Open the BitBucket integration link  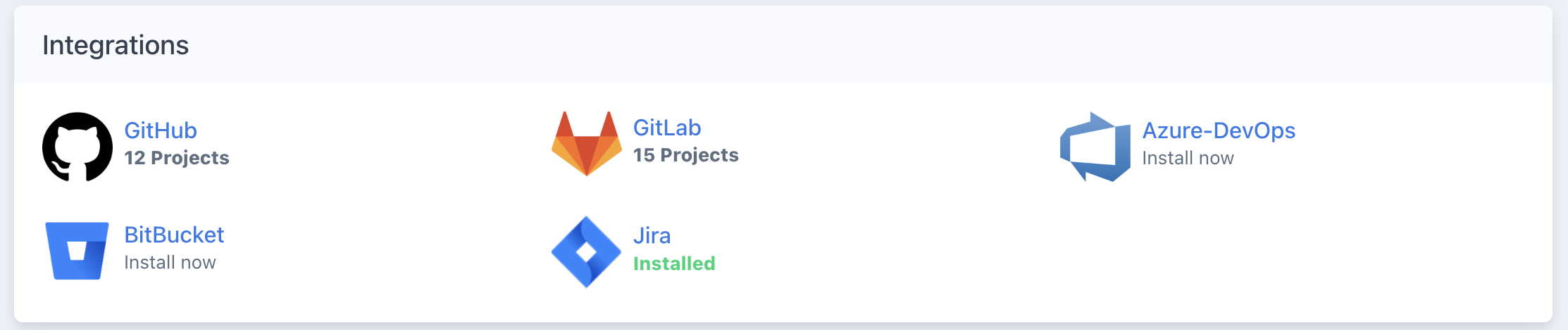point(174,235)
